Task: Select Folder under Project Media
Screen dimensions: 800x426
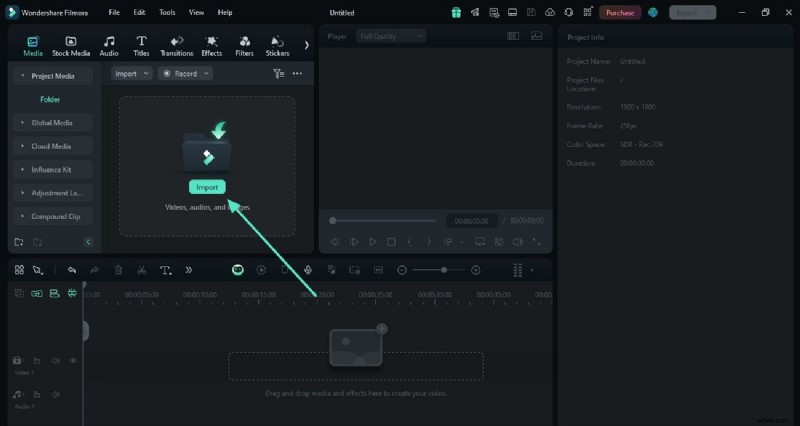Action: (x=50, y=99)
